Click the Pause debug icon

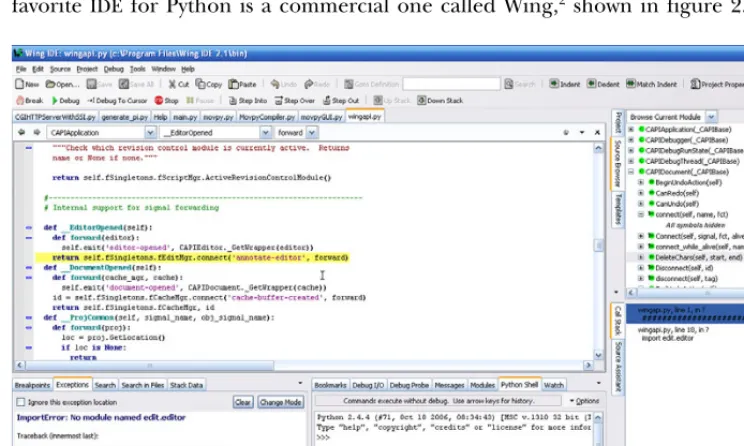point(190,101)
